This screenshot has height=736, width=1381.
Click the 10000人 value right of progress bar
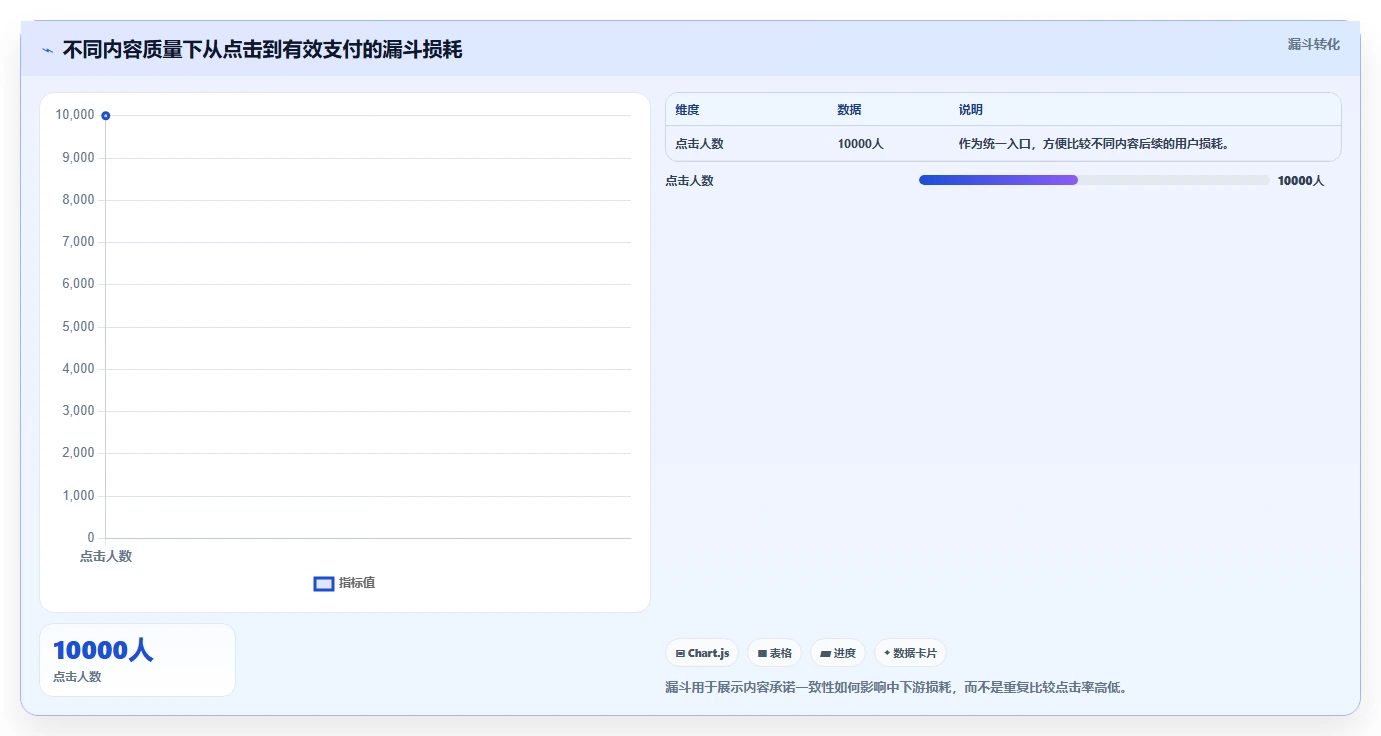coord(1300,181)
